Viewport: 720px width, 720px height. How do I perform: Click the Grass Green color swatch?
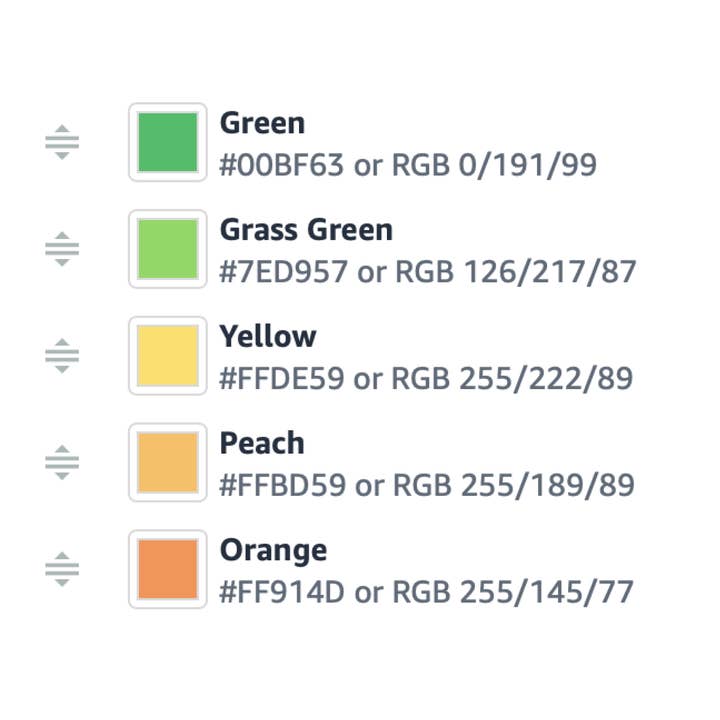168,249
